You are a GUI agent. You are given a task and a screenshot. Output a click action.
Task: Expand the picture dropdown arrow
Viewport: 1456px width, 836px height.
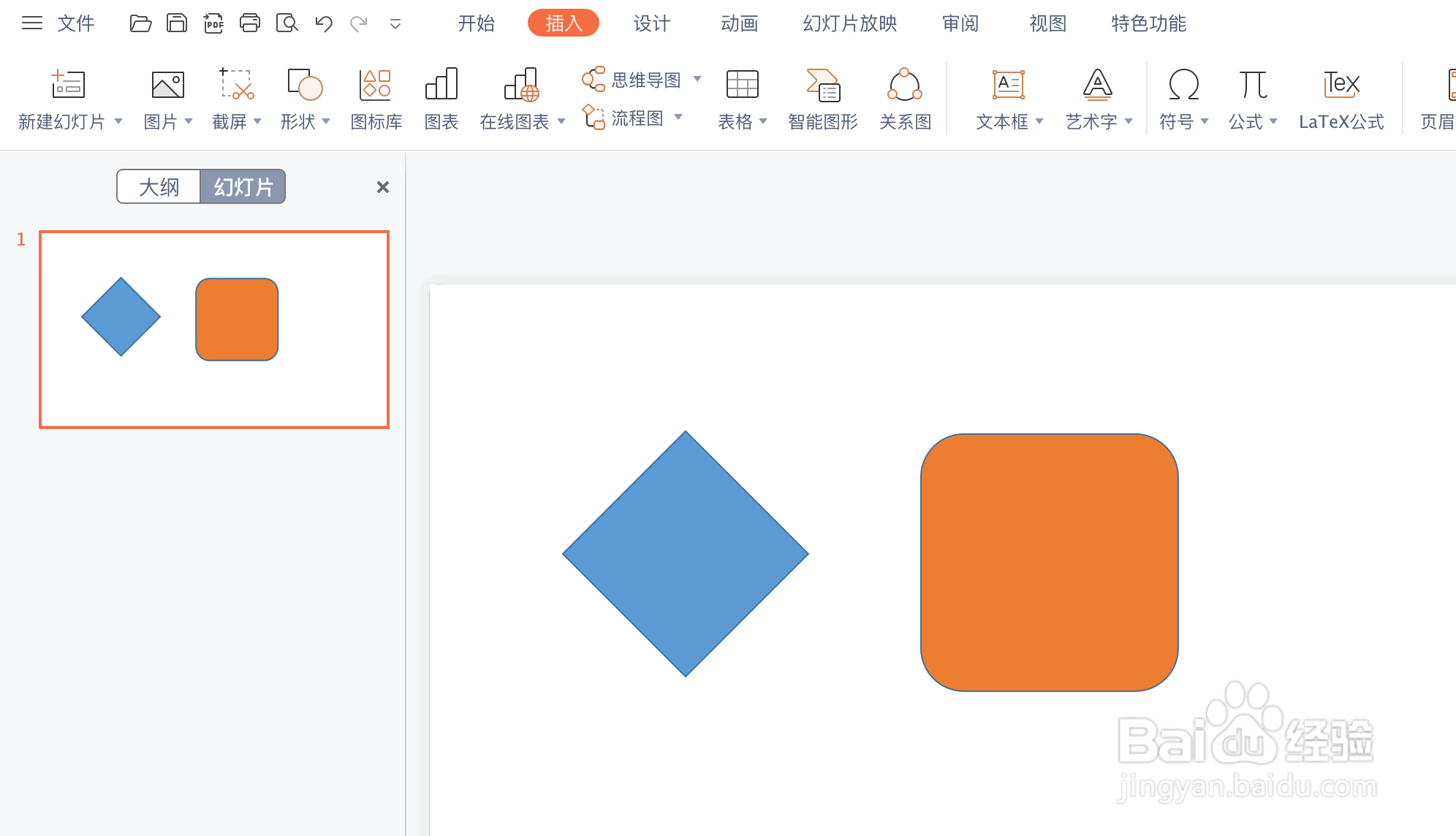tap(189, 121)
